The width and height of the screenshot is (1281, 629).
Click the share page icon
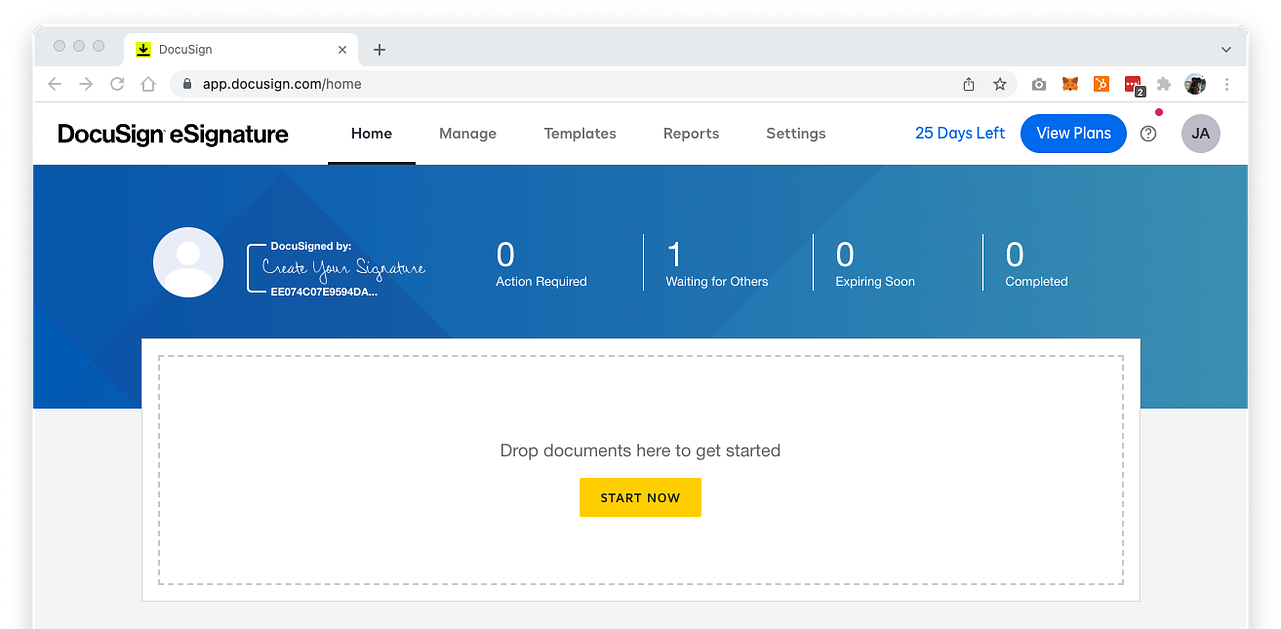(968, 84)
